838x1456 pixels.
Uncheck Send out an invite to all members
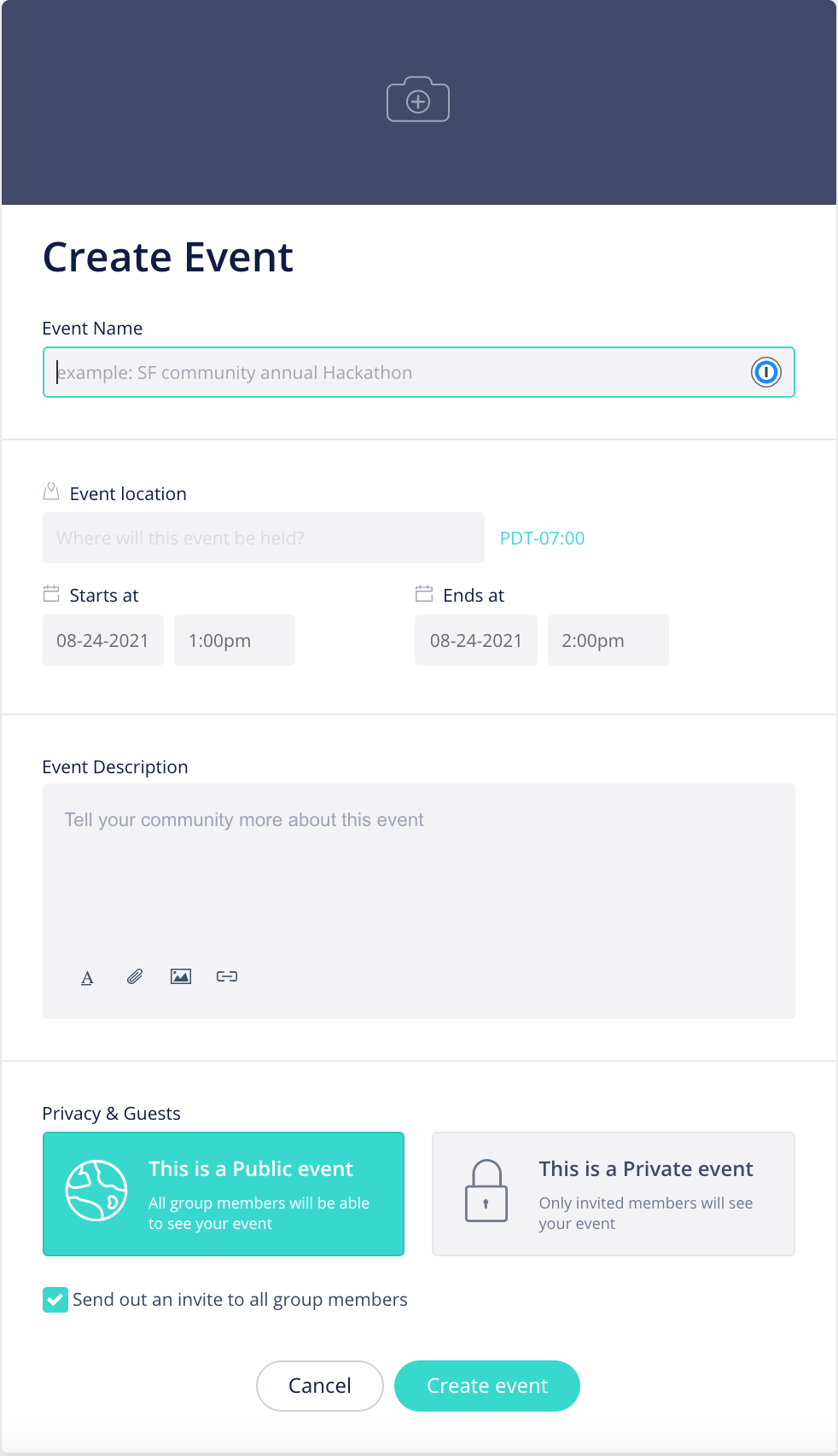click(55, 1300)
